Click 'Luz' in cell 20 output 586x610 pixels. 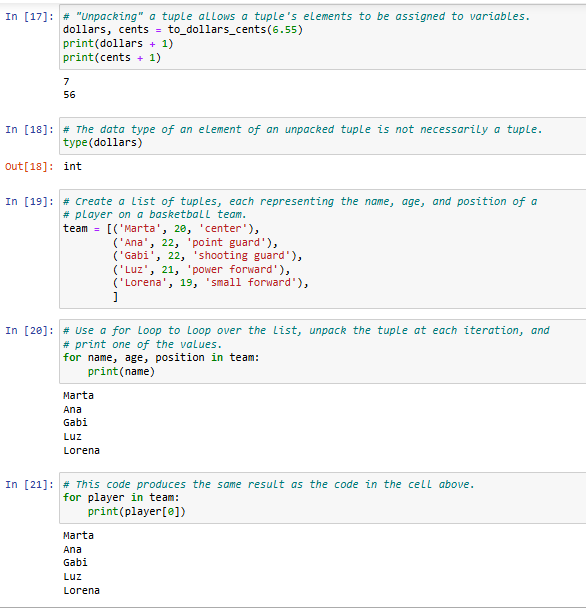[x=72, y=436]
